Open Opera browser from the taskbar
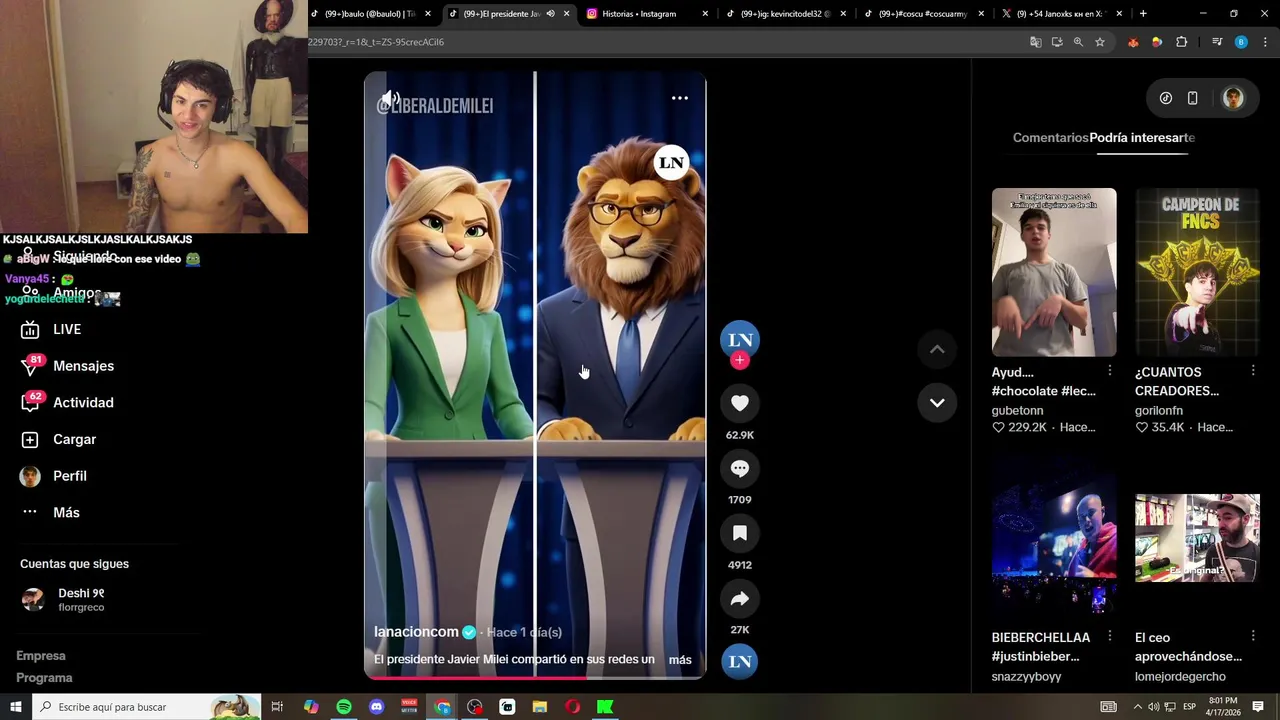Image resolution: width=1280 pixels, height=720 pixels. (x=573, y=707)
